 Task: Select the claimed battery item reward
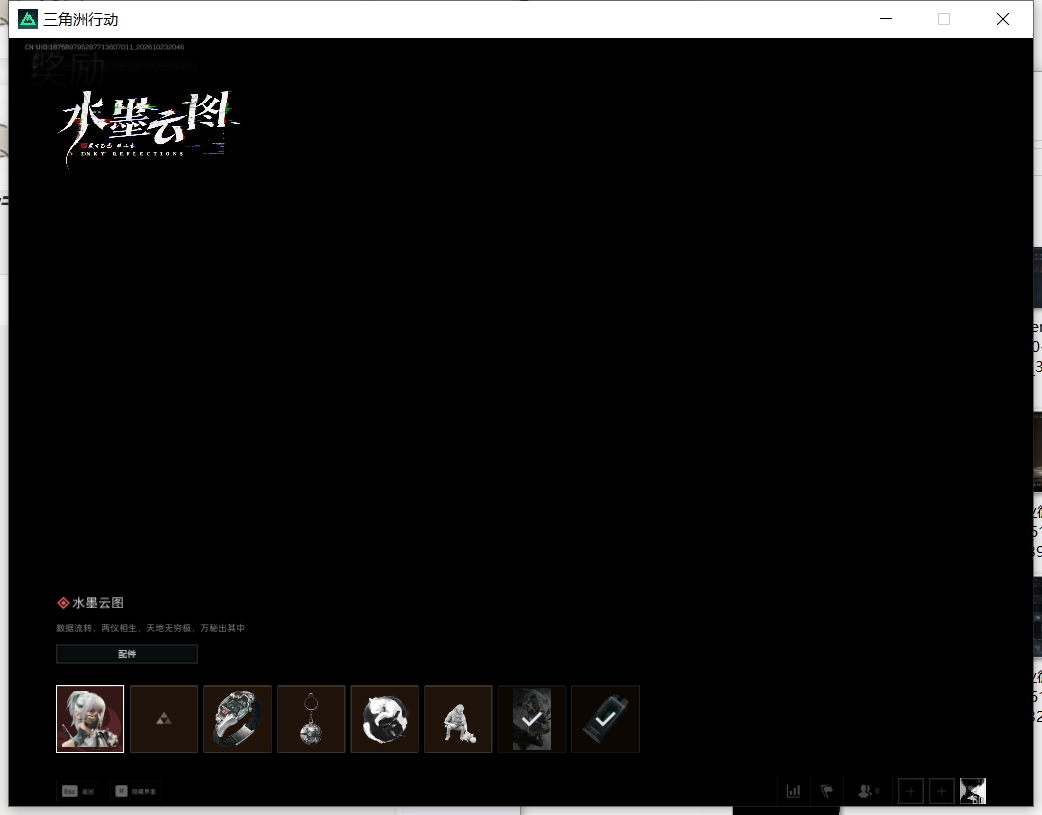(x=605, y=719)
